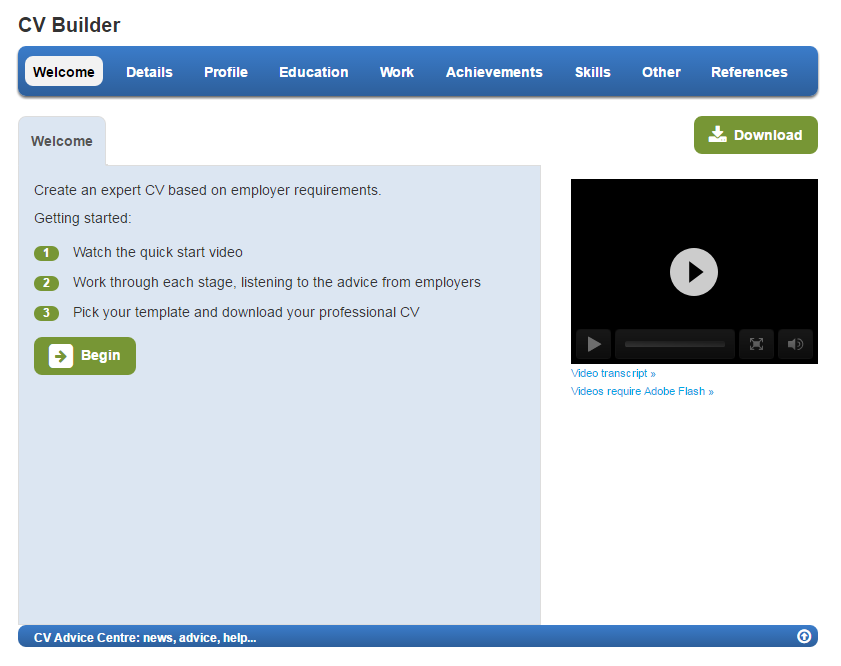Click the video progress bar
Viewport: 841px width, 666px height.
coord(675,344)
